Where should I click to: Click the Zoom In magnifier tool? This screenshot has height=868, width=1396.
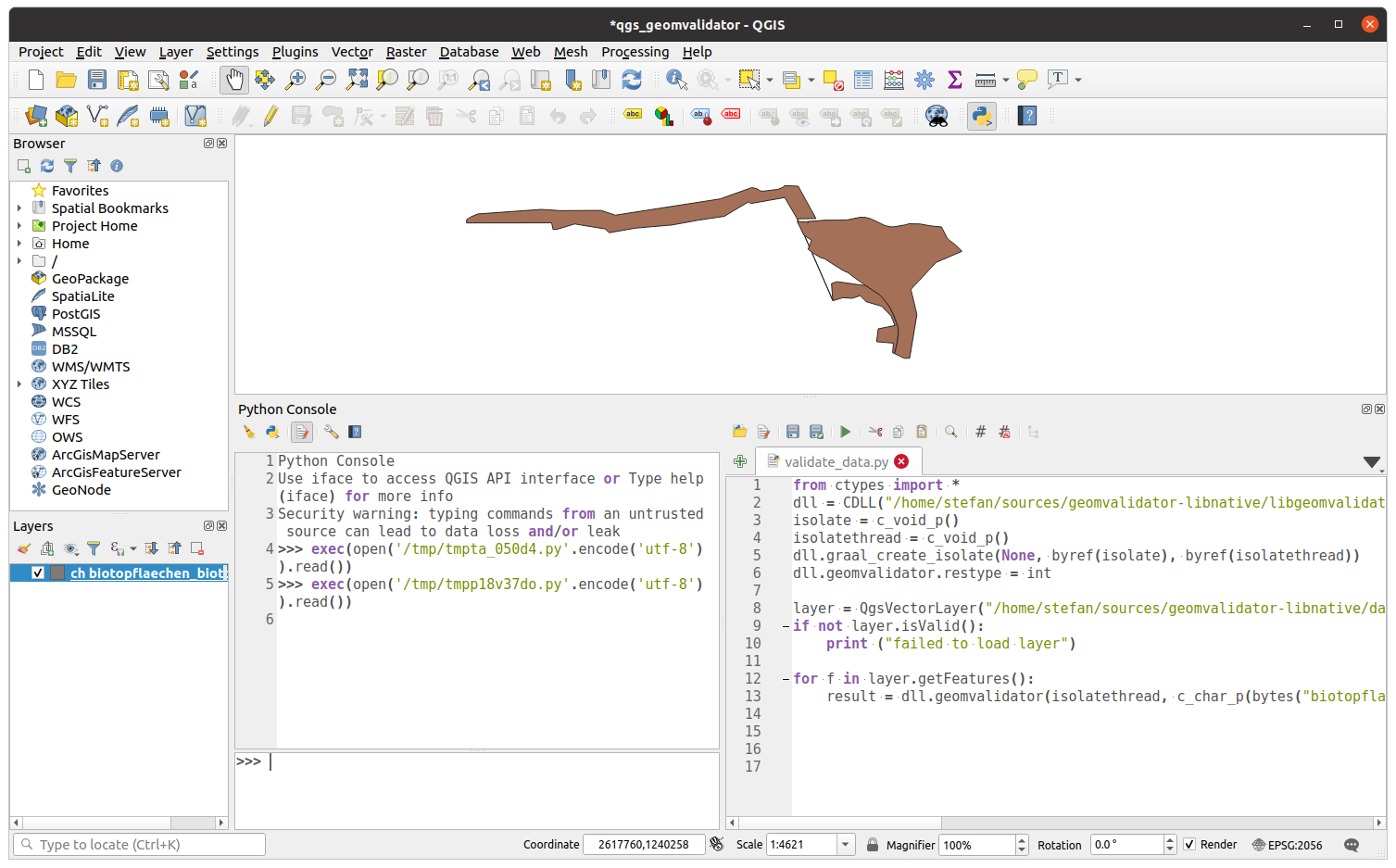296,80
